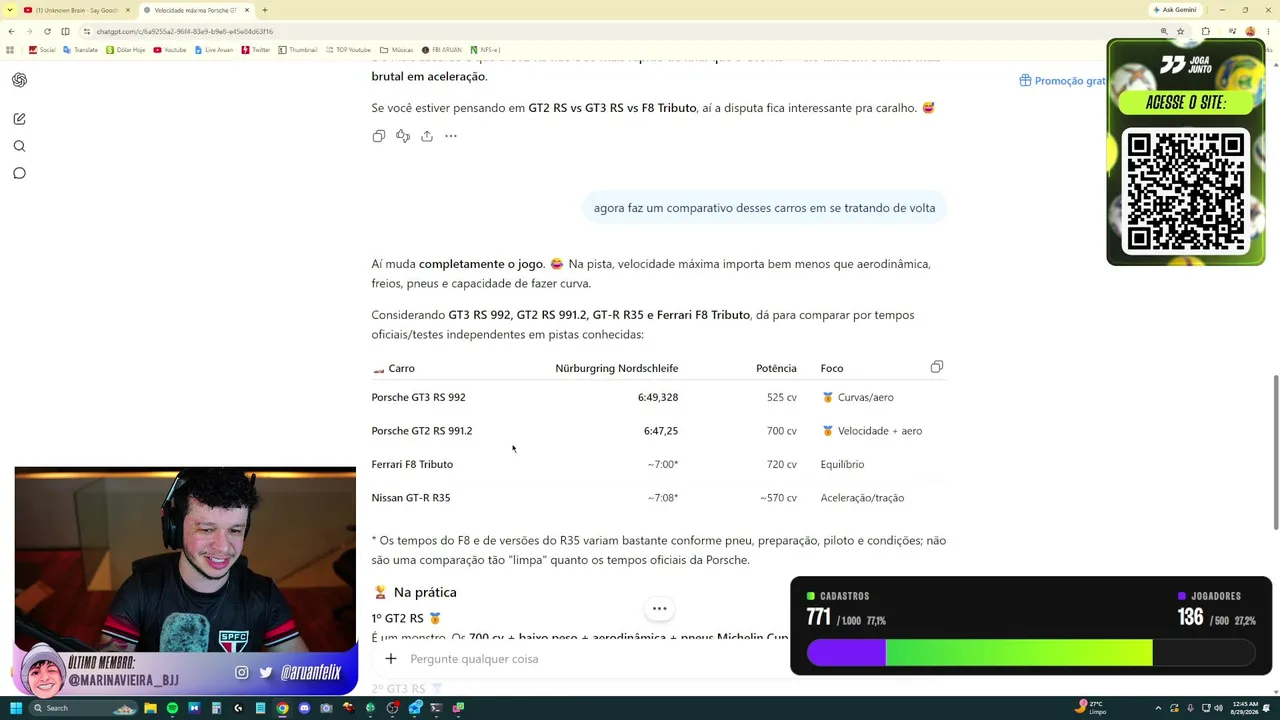This screenshot has width=1280, height=720.
Task: Close the Velocidade máxima Porsche tab
Action: (x=246, y=10)
